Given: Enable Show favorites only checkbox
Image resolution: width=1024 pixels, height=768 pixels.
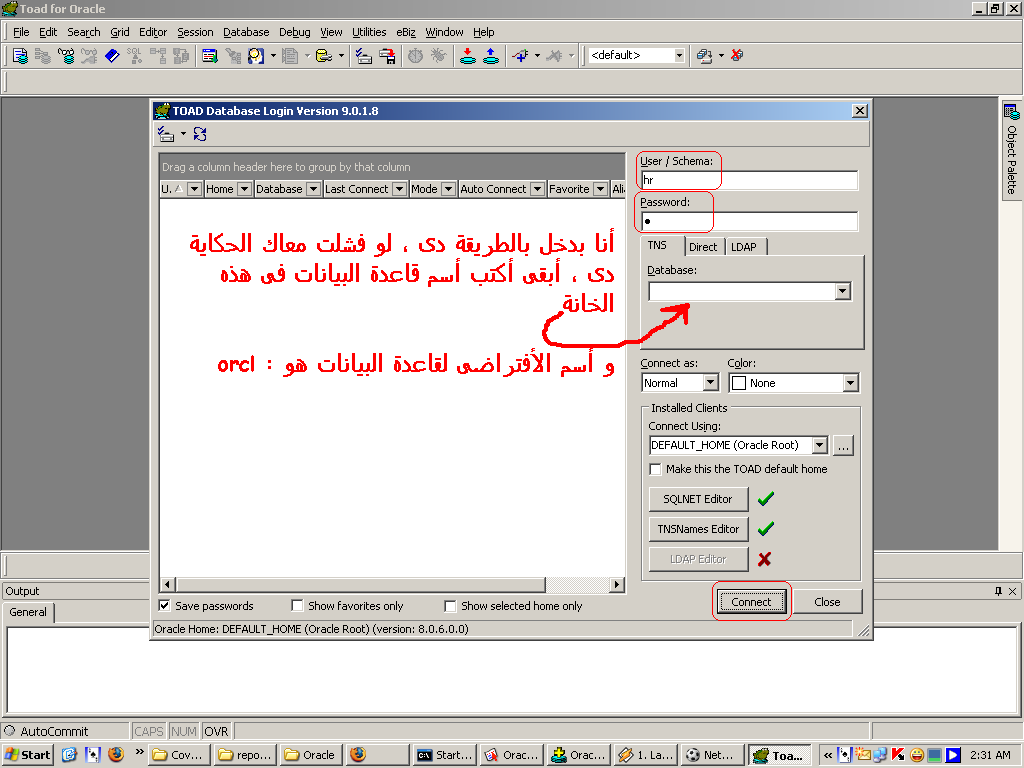Looking at the screenshot, I should 297,606.
